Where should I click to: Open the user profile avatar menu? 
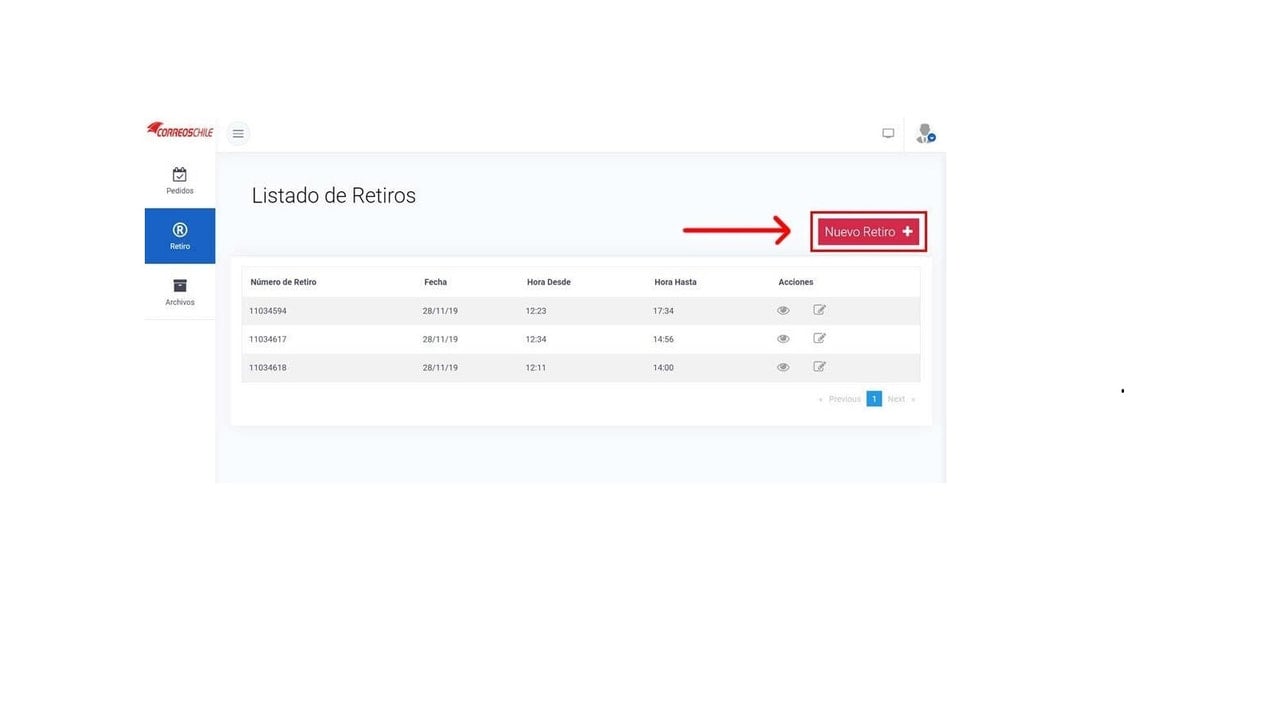point(925,133)
